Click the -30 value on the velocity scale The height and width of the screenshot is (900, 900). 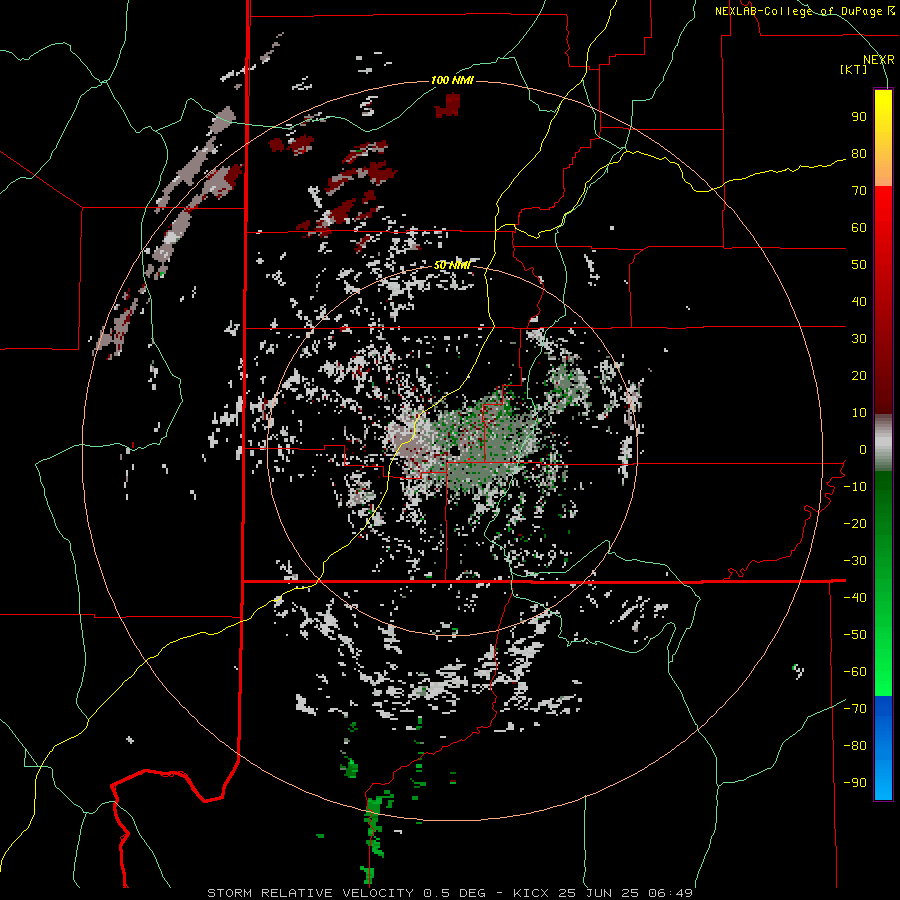[x=855, y=561]
